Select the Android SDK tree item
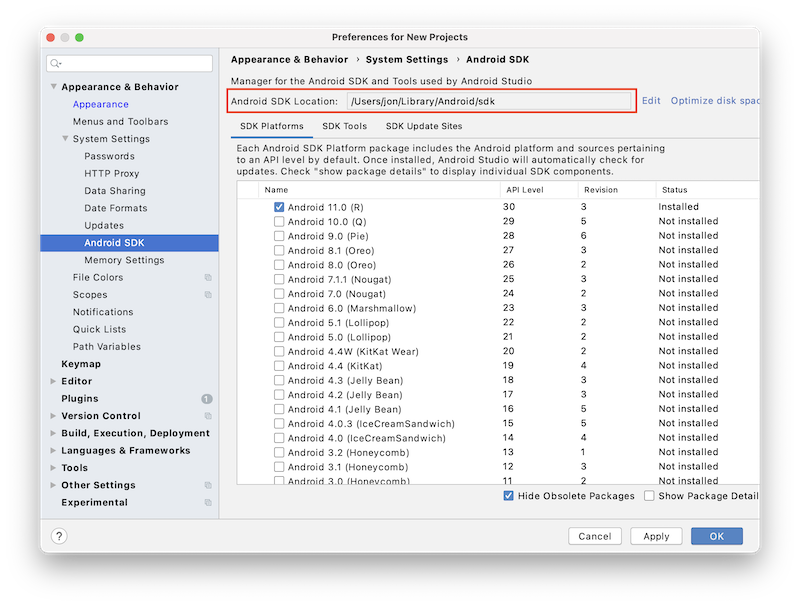The width and height of the screenshot is (800, 606). pyautogui.click(x=130, y=243)
